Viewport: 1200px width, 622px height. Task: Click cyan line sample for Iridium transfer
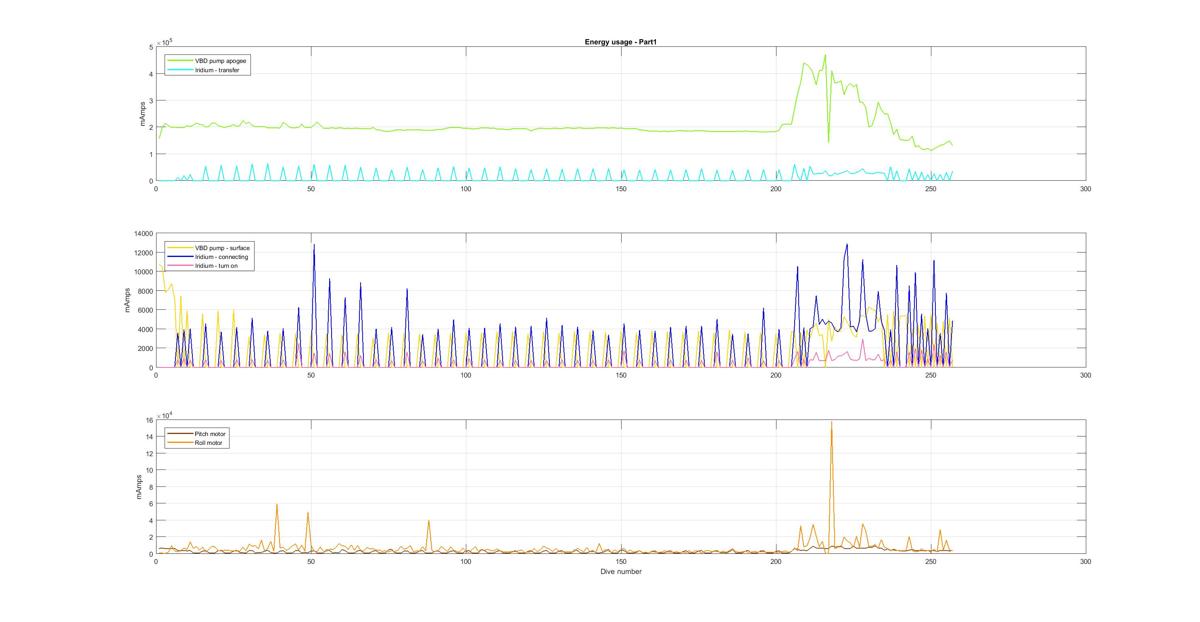click(179, 69)
